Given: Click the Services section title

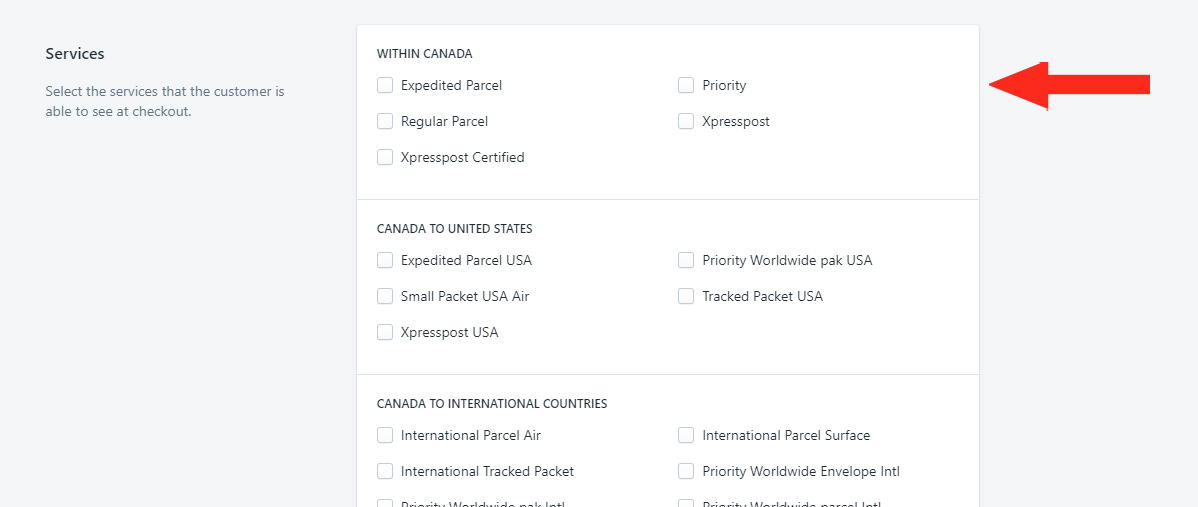Looking at the screenshot, I should pyautogui.click(x=75, y=53).
